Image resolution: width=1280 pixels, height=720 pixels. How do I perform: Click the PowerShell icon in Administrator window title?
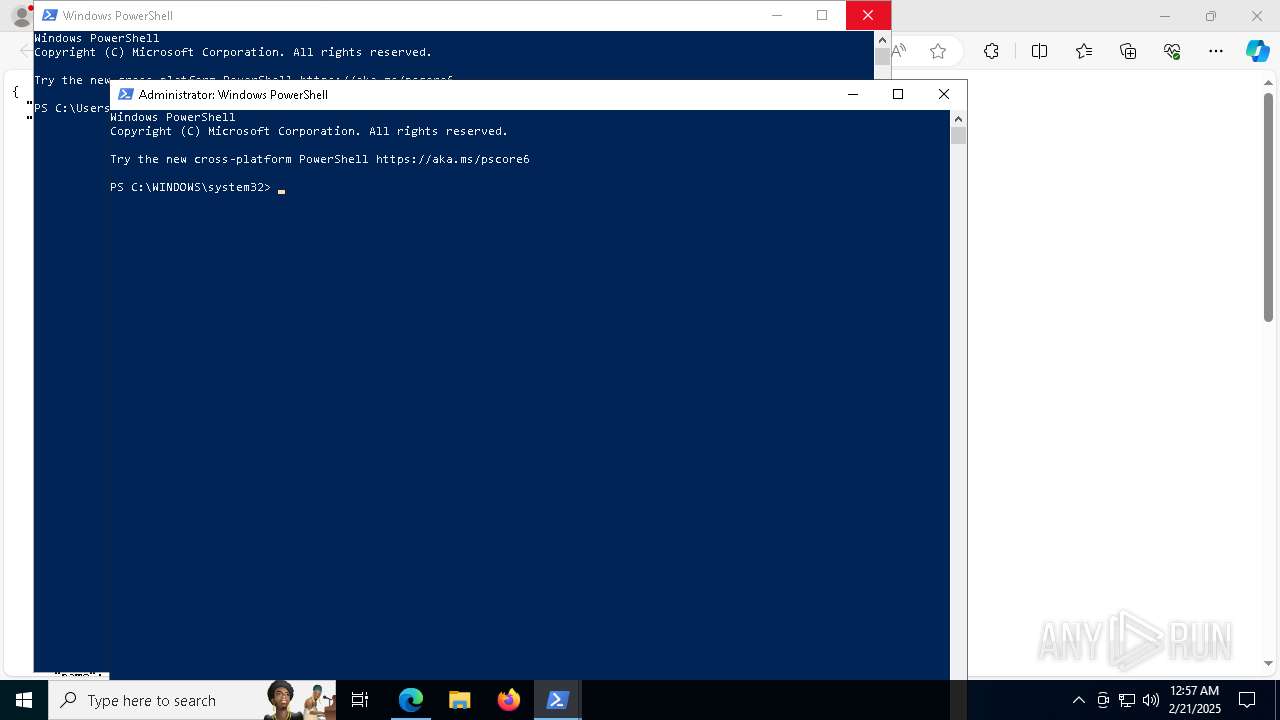[126, 94]
